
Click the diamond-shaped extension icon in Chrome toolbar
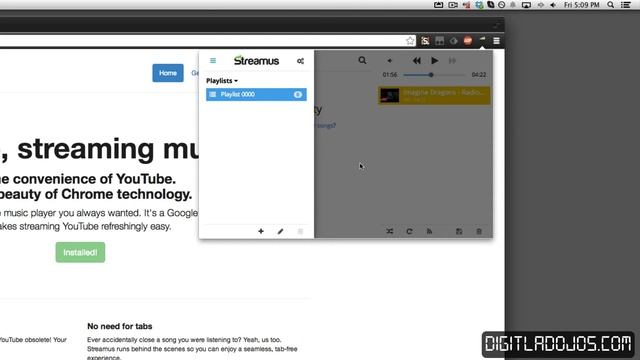pyautogui.click(x=453, y=41)
